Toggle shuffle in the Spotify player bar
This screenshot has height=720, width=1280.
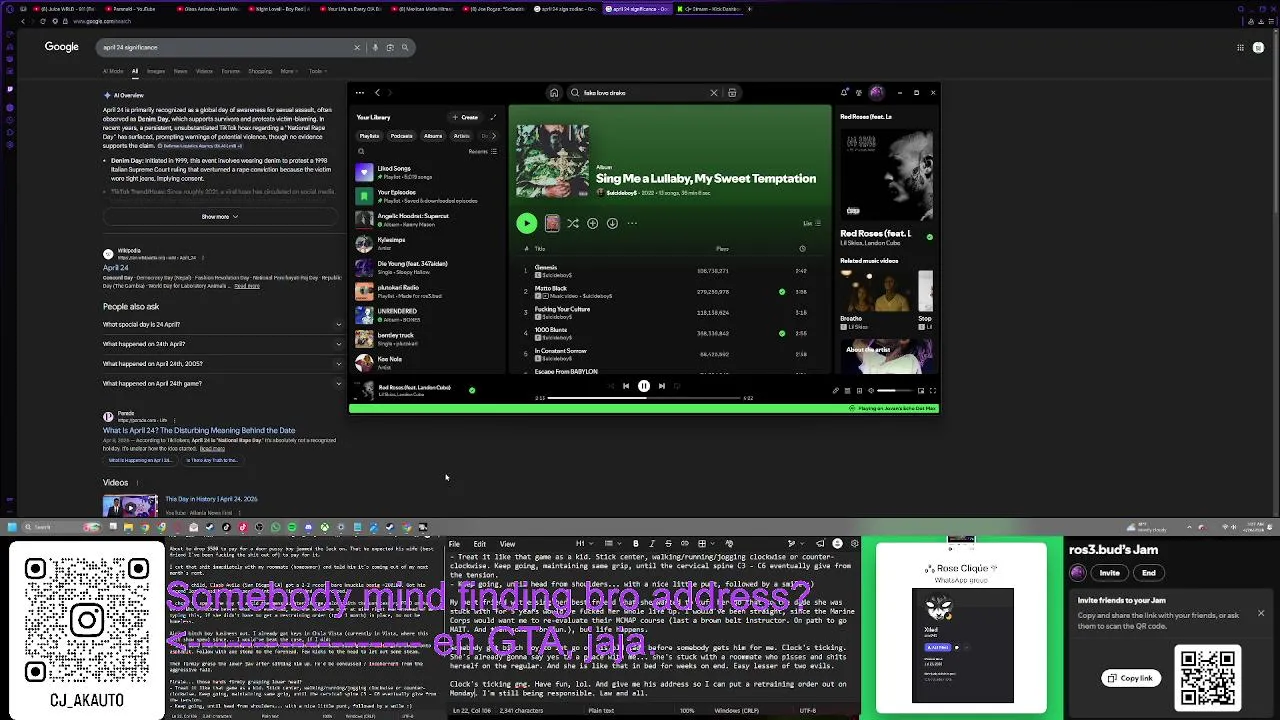(609, 386)
